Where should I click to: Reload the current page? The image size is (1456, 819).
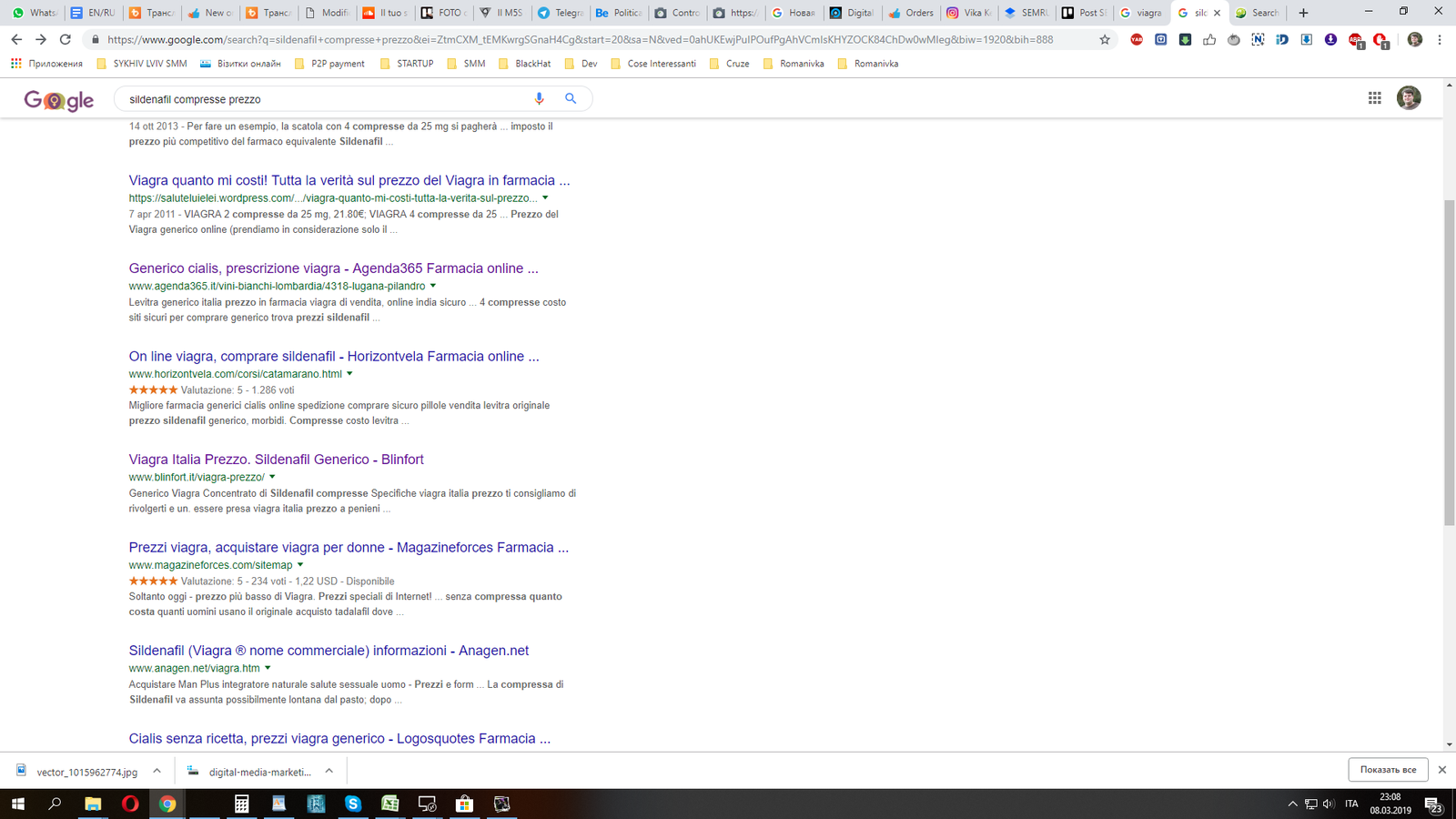(x=66, y=40)
